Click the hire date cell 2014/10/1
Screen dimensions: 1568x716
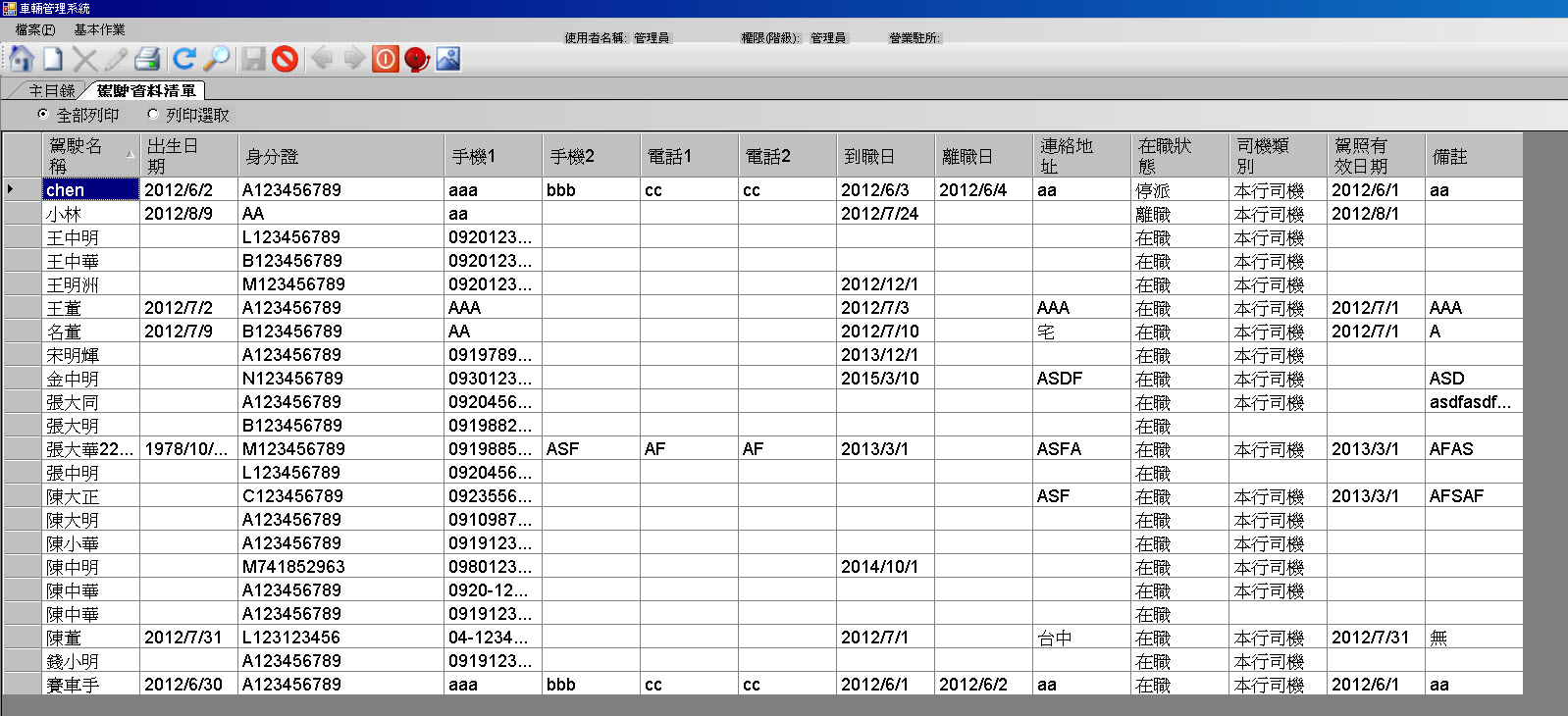pyautogui.click(x=885, y=566)
